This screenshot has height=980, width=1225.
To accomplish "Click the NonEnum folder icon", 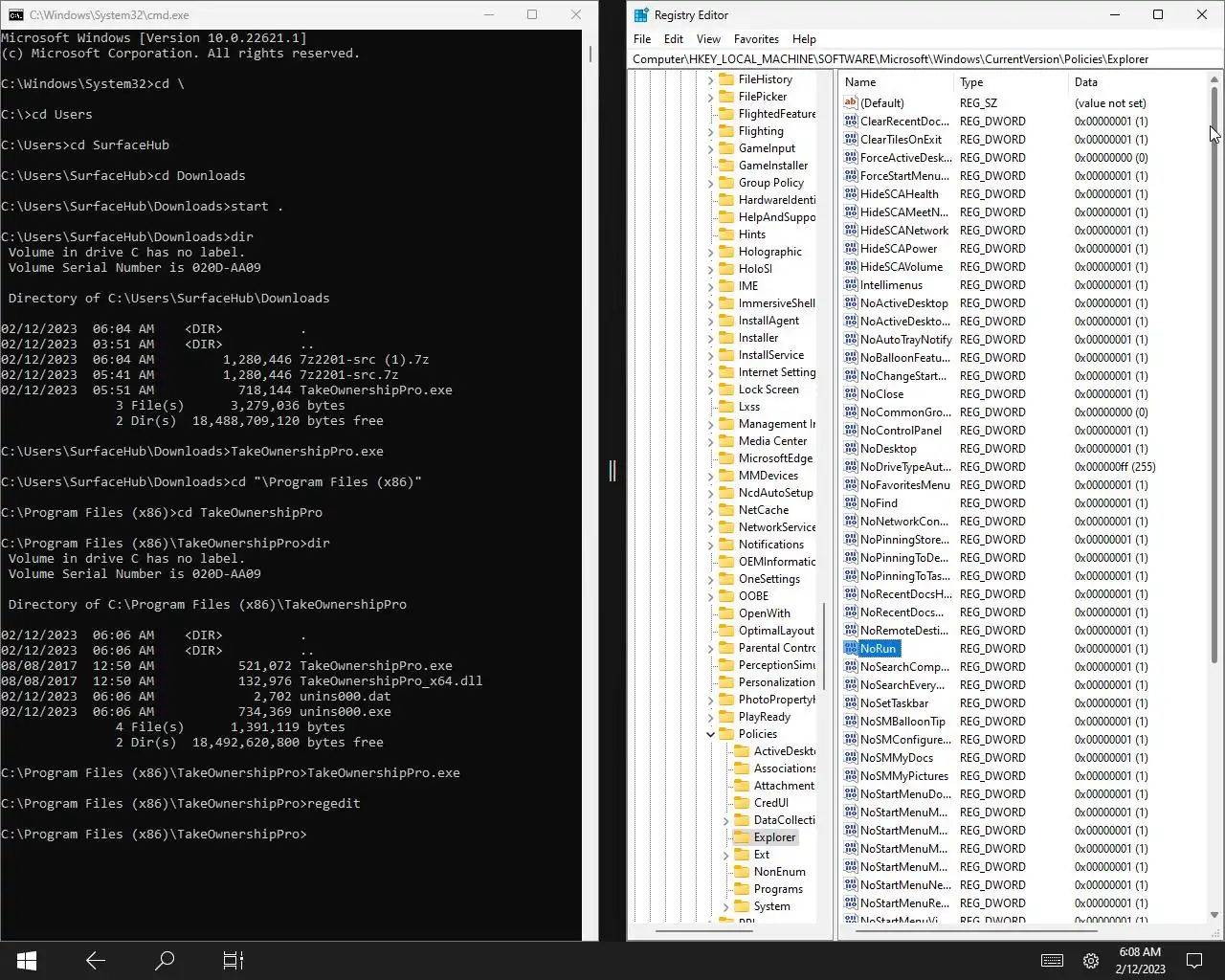I will point(742,872).
